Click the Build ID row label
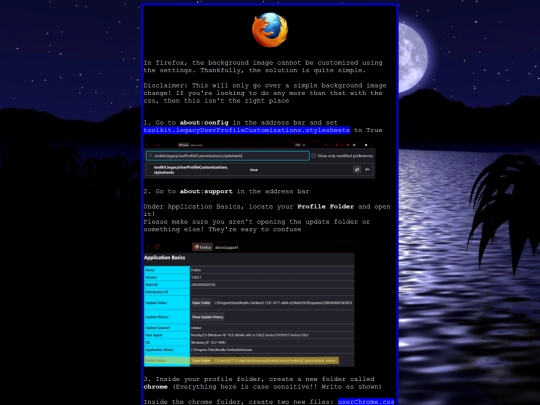This screenshot has height=405, width=540. [x=152, y=285]
